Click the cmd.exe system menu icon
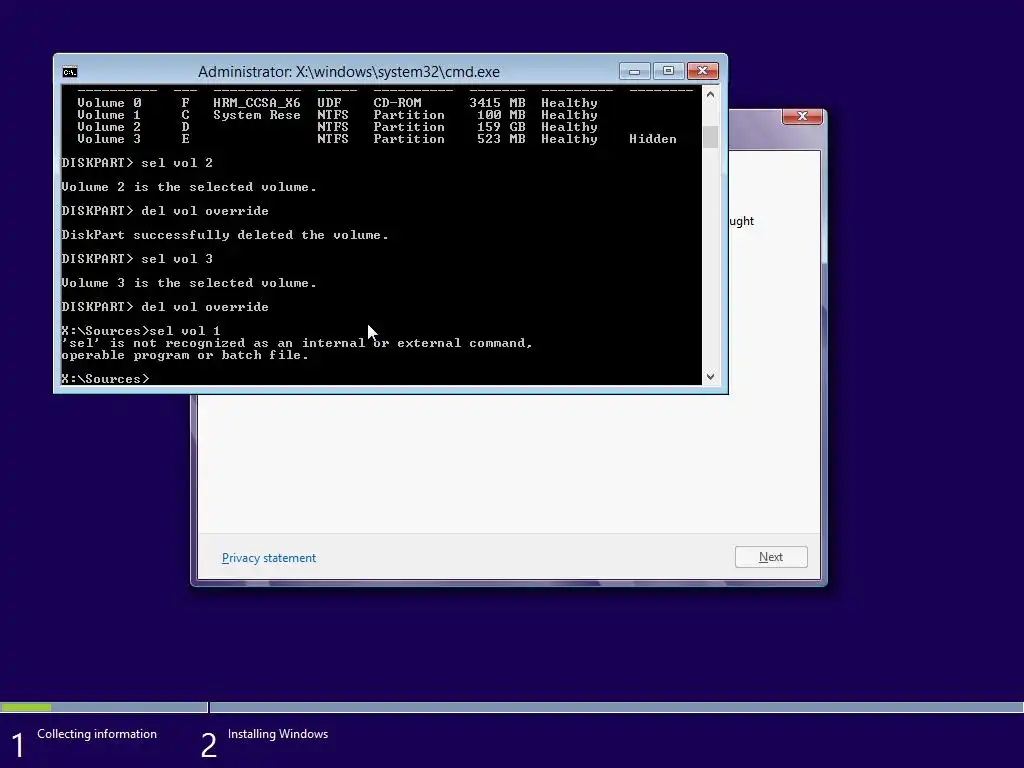 tap(70, 72)
